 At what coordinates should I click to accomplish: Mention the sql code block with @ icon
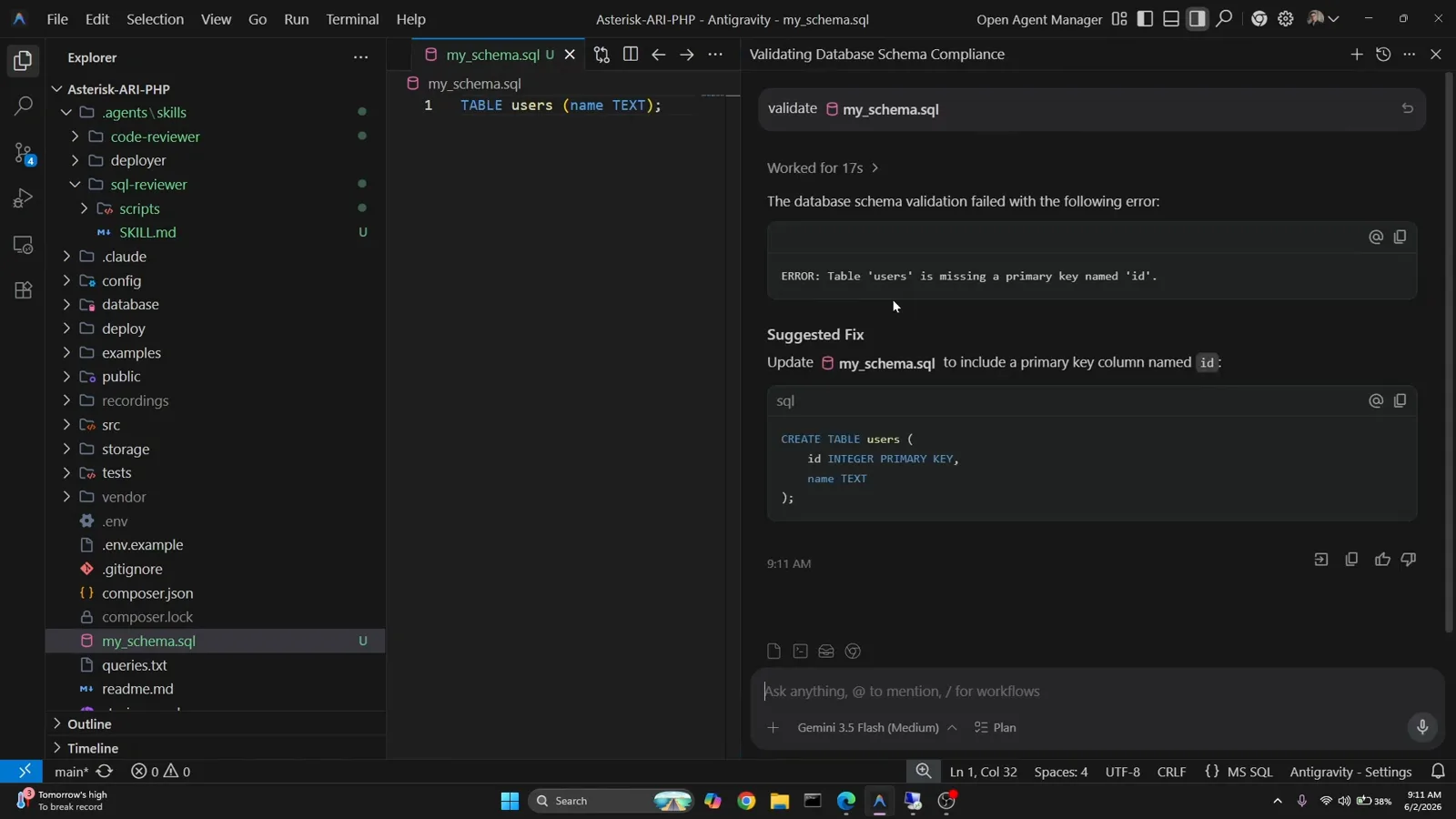coord(1376,400)
